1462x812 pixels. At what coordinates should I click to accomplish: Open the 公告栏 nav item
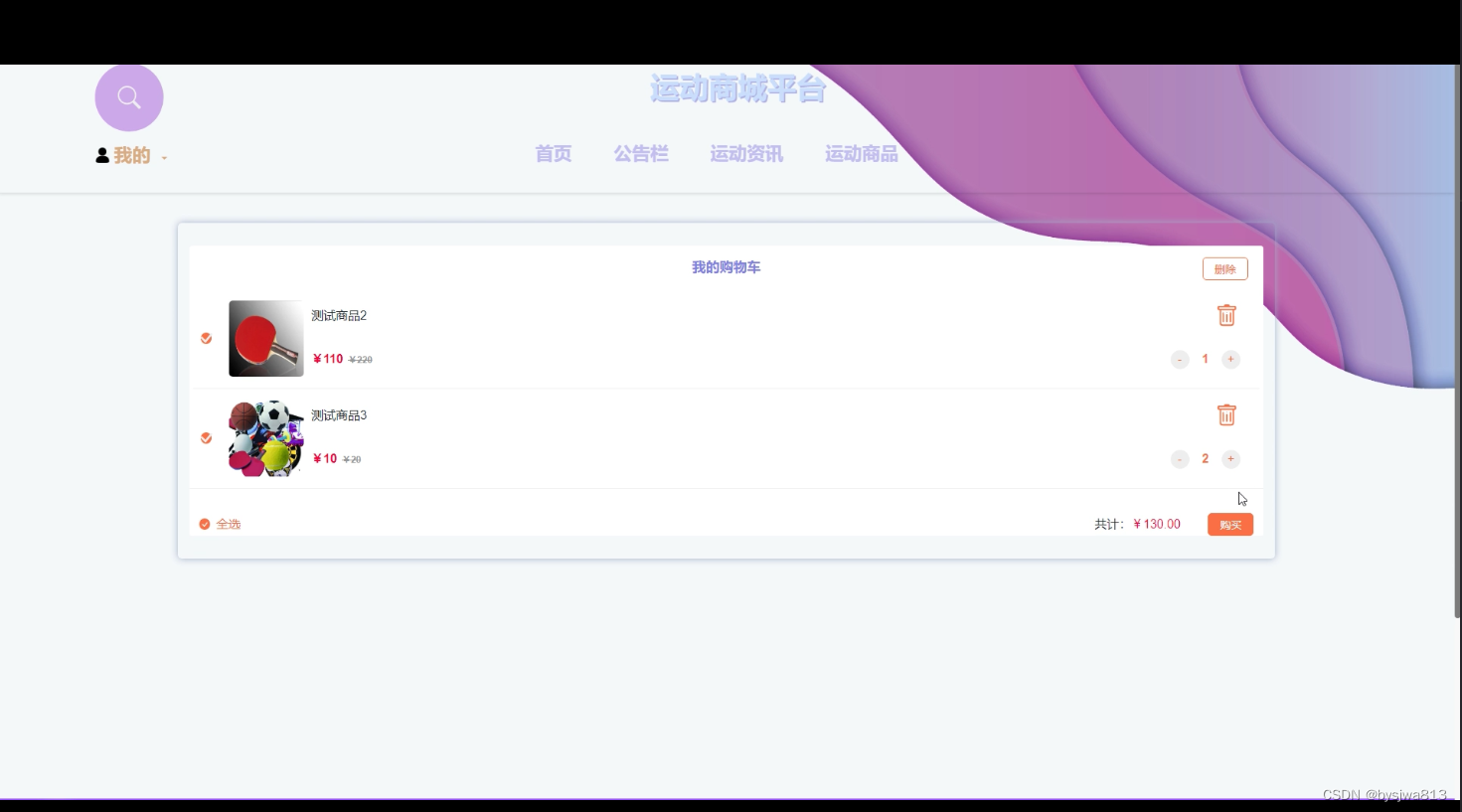click(641, 154)
